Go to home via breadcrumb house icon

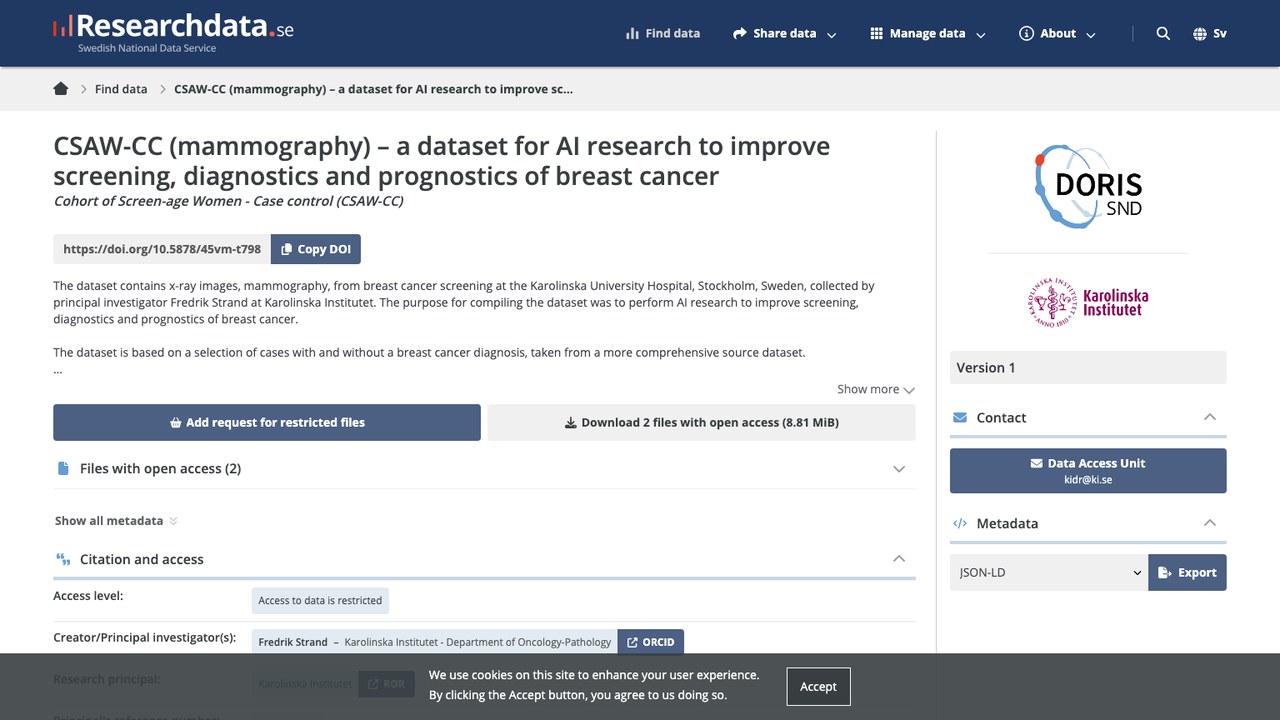coord(61,89)
